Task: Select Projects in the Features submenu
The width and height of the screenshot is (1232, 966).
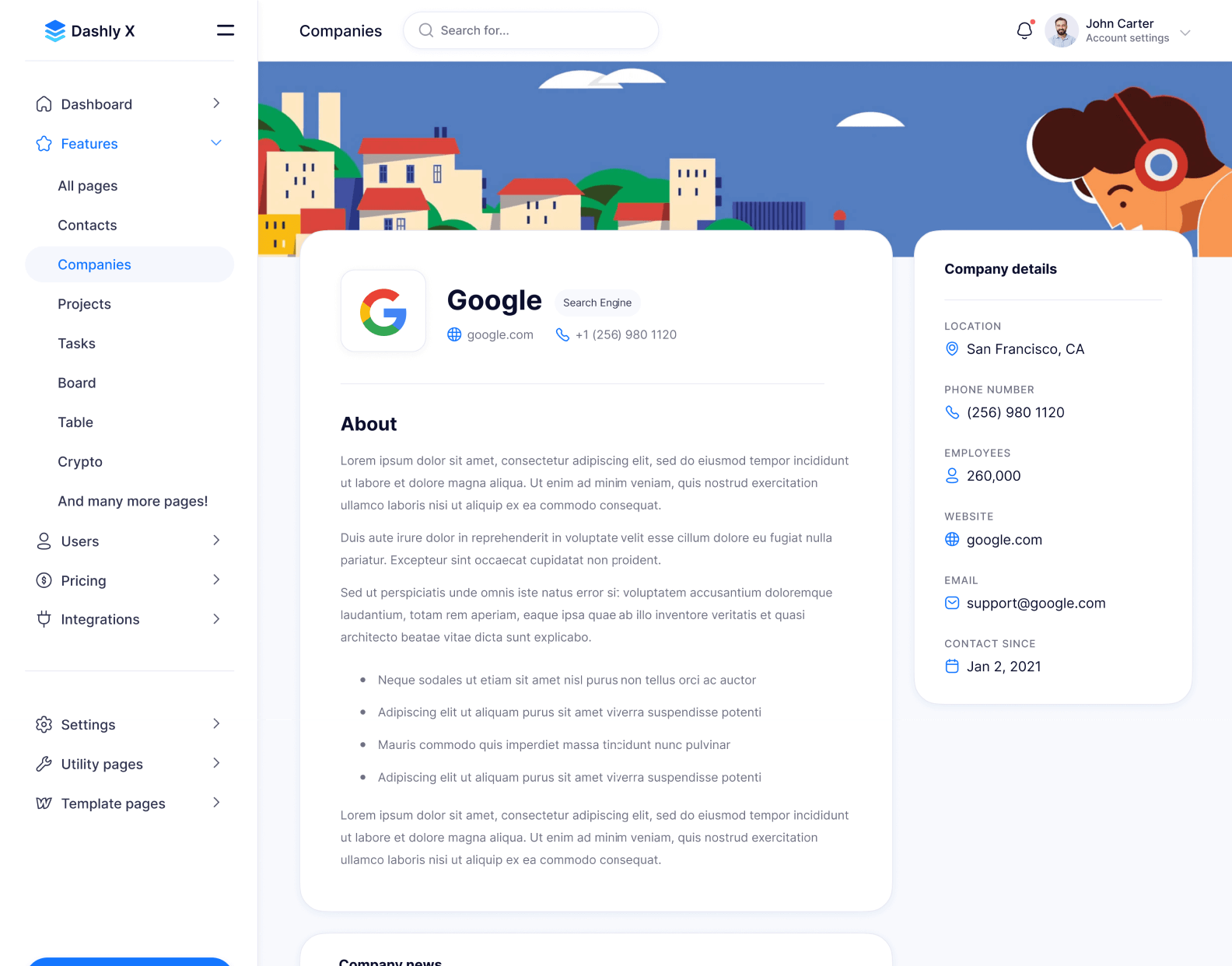Action: click(x=84, y=304)
